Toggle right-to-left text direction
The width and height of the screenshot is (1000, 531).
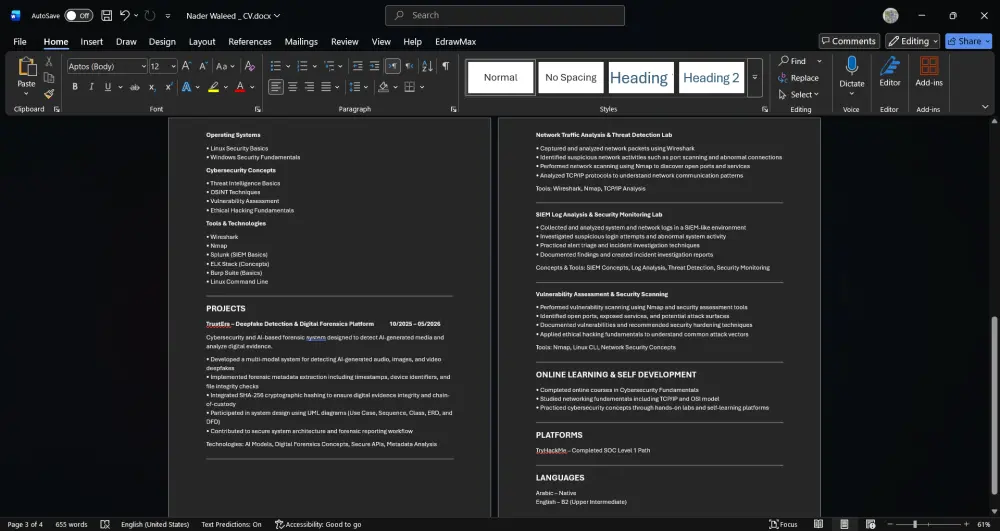coord(409,66)
